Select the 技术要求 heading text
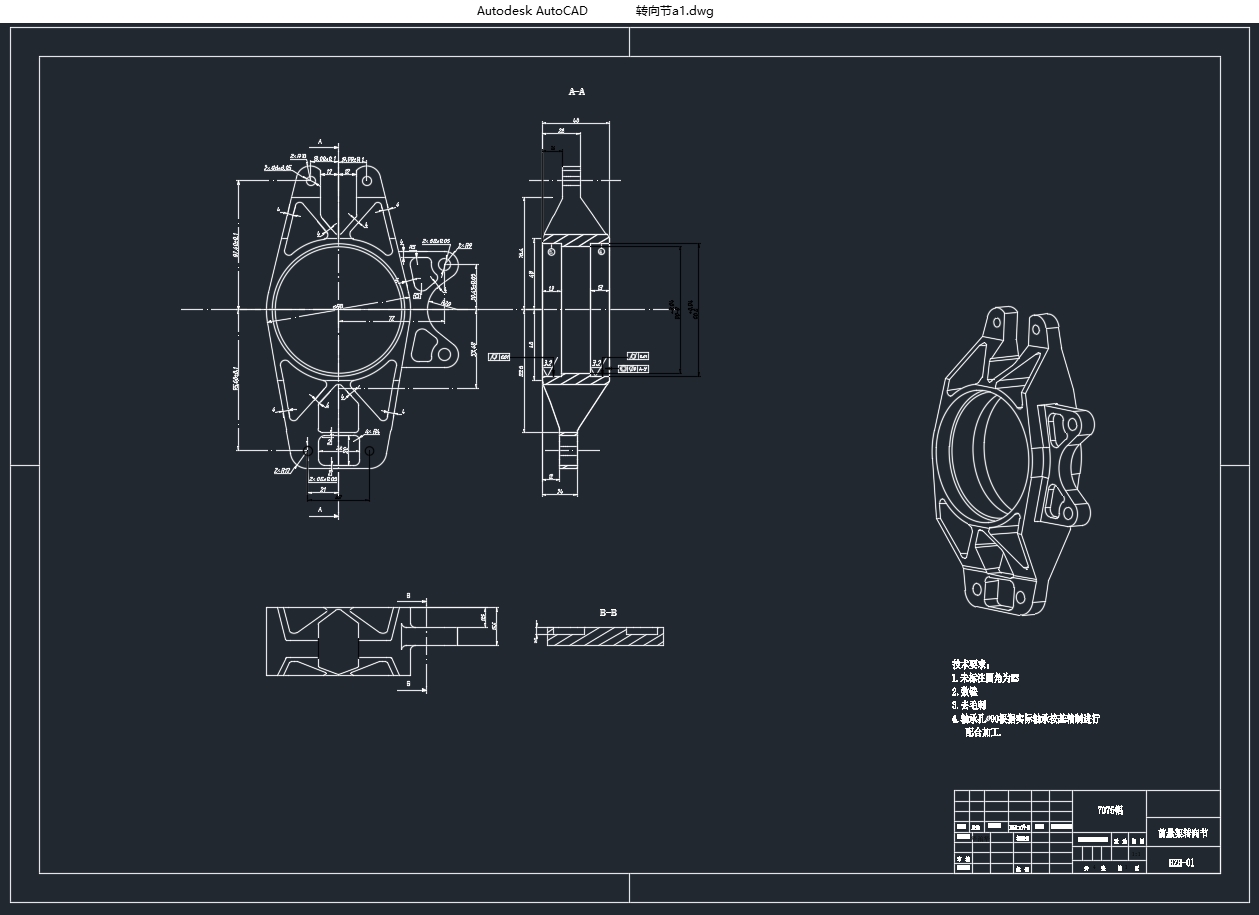The height and width of the screenshot is (915, 1259). (970, 663)
